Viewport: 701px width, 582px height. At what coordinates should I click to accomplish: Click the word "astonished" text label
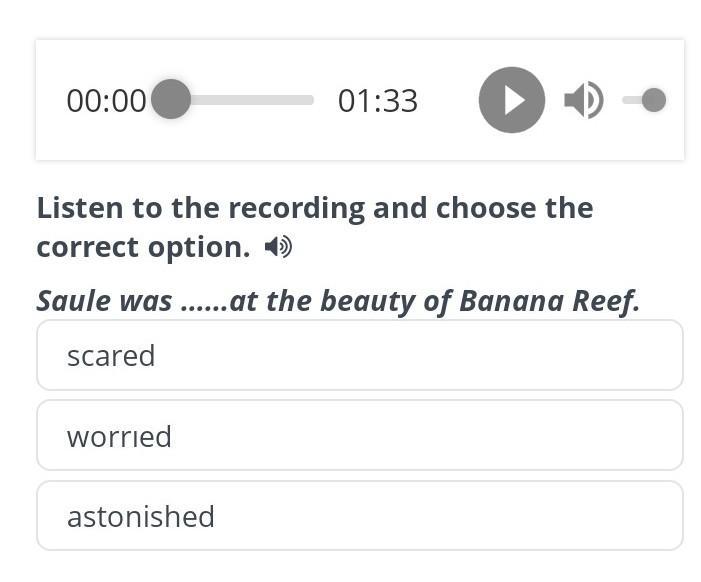pyautogui.click(x=141, y=516)
